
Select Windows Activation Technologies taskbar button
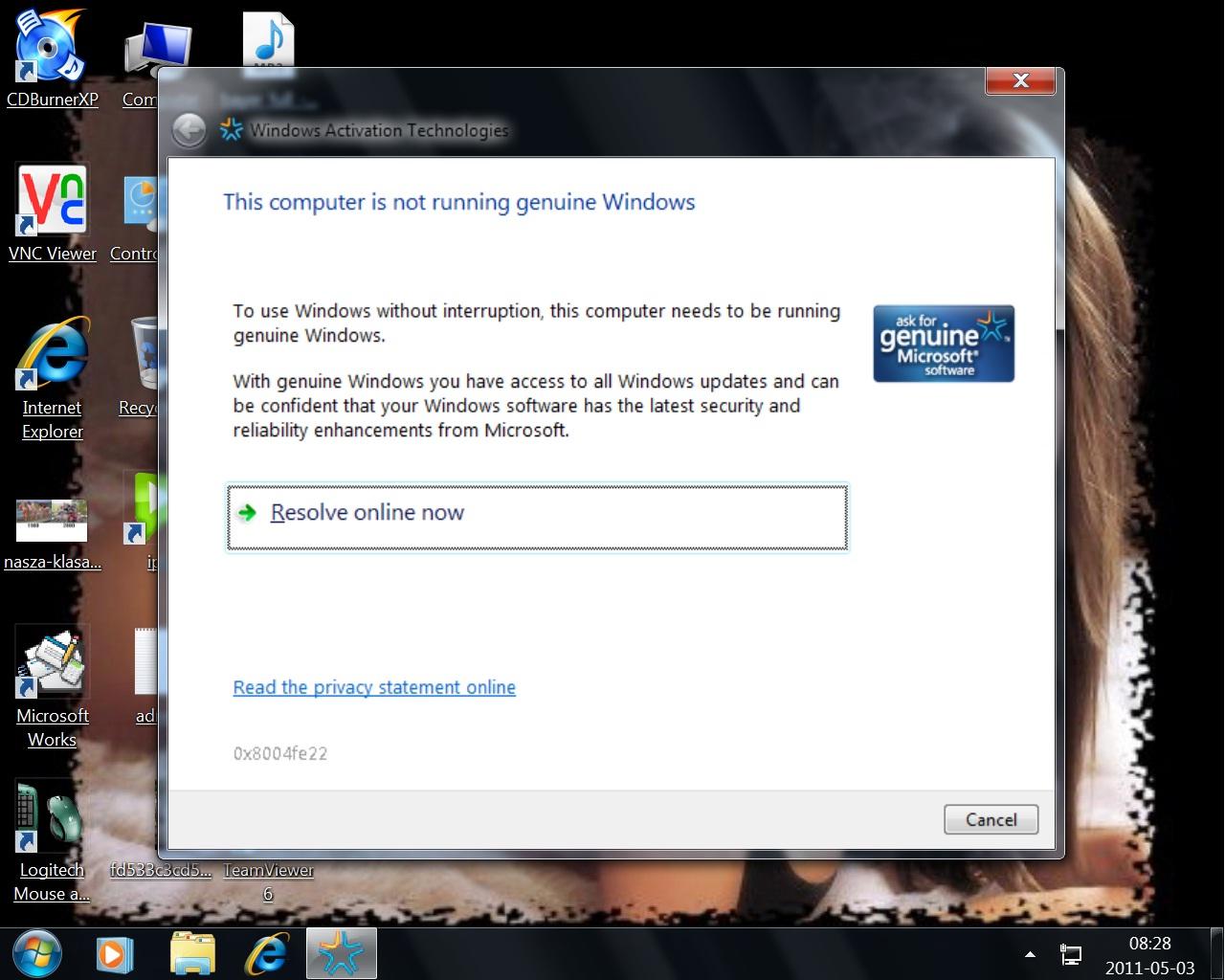pyautogui.click(x=342, y=954)
